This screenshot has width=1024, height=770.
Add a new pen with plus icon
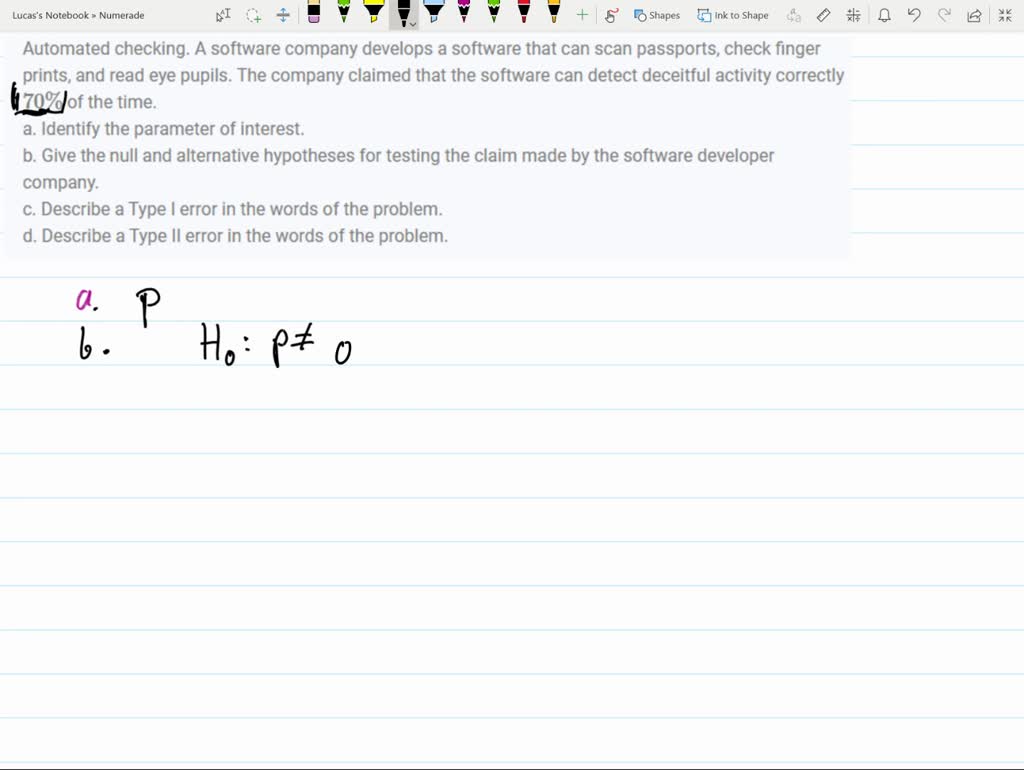point(582,15)
